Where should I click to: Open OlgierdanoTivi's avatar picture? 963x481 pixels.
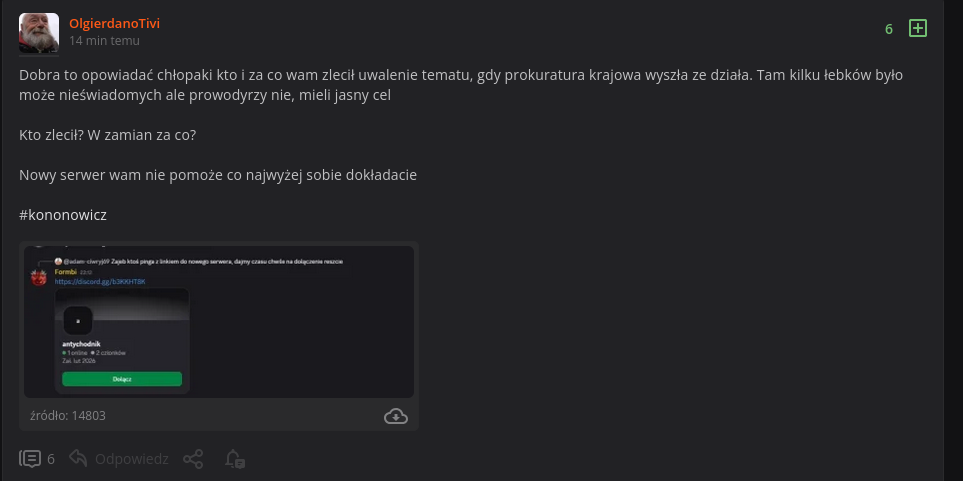point(39,33)
